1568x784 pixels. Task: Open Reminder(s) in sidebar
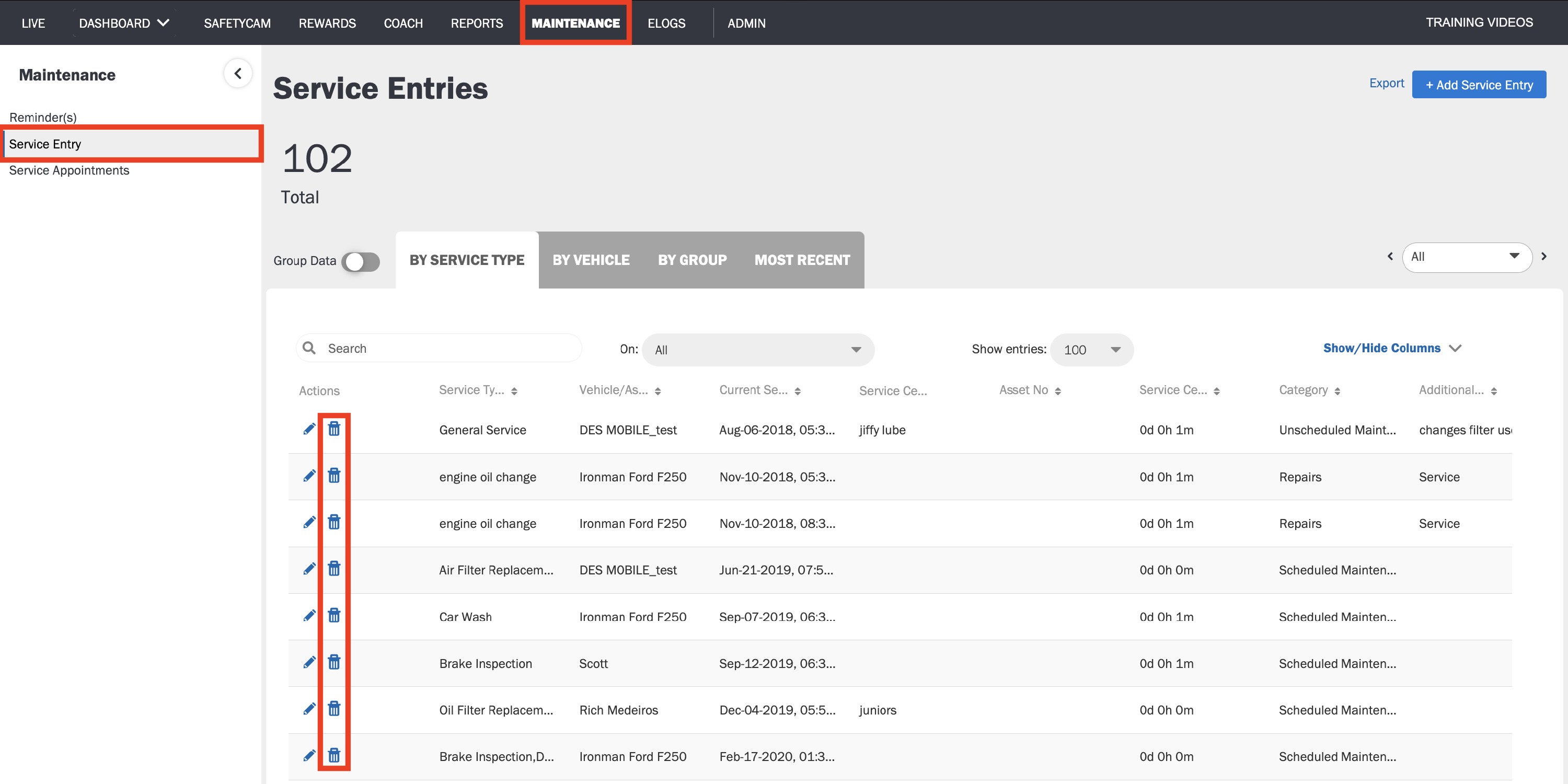[43, 117]
